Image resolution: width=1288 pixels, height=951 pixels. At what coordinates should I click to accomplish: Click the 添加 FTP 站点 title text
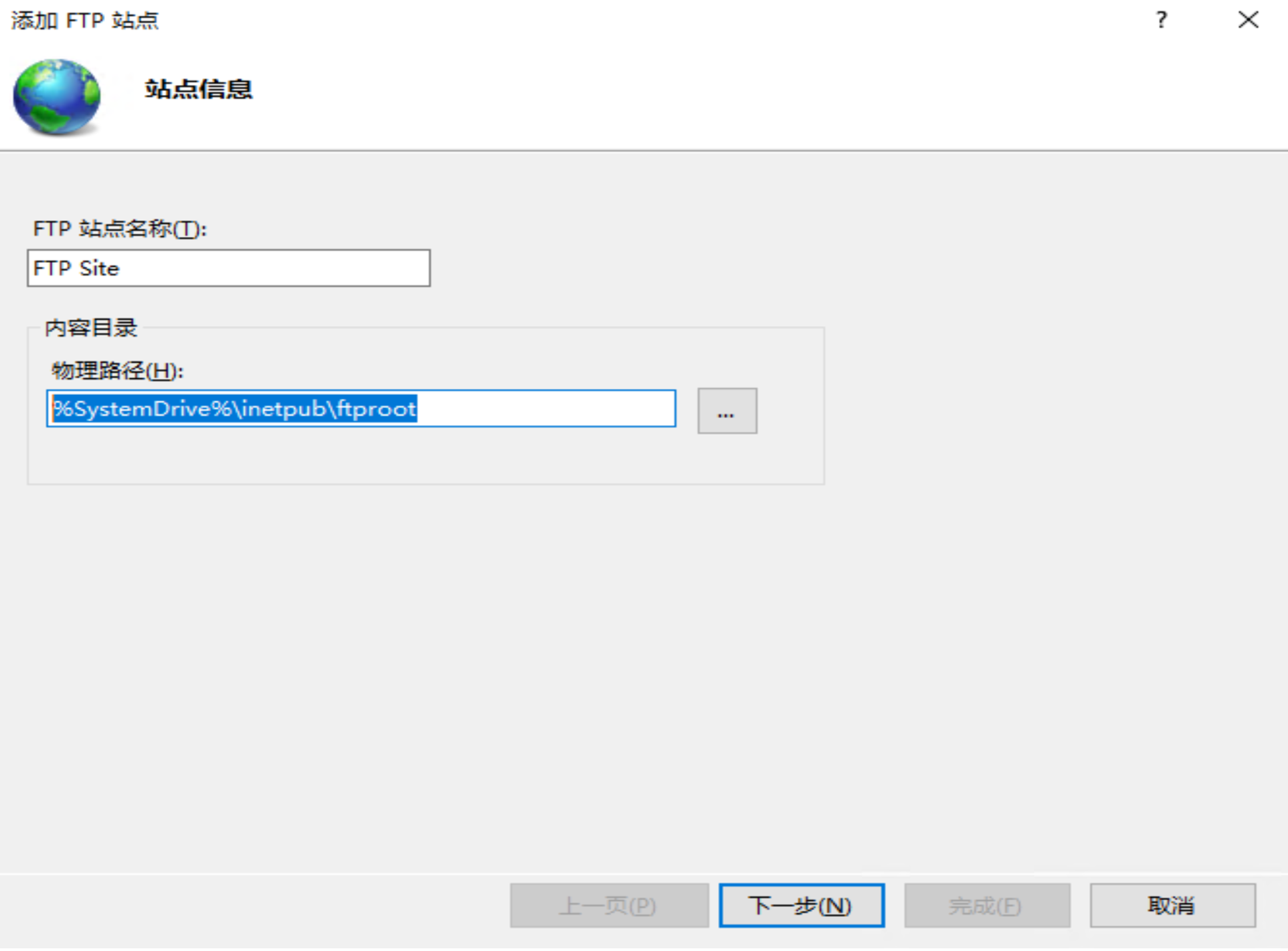click(x=84, y=21)
